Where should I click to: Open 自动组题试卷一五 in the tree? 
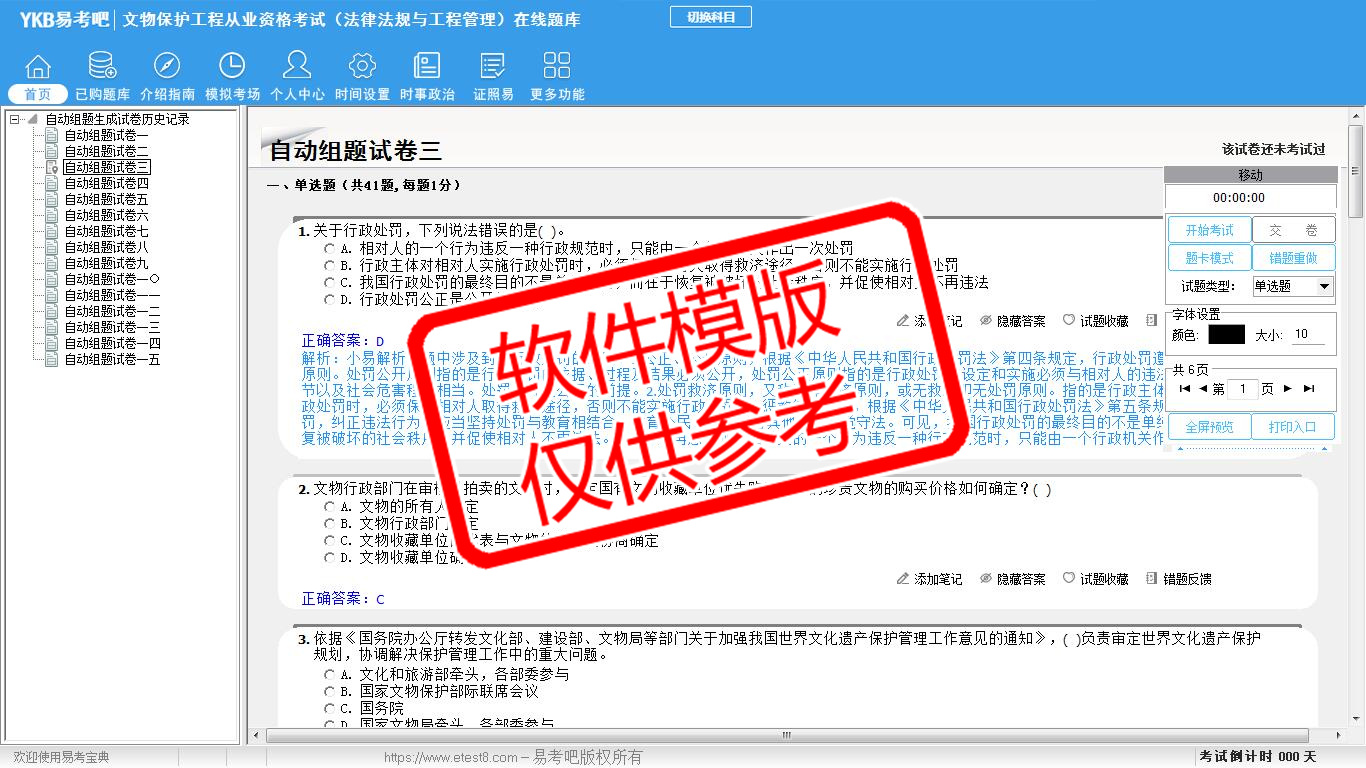coord(112,359)
